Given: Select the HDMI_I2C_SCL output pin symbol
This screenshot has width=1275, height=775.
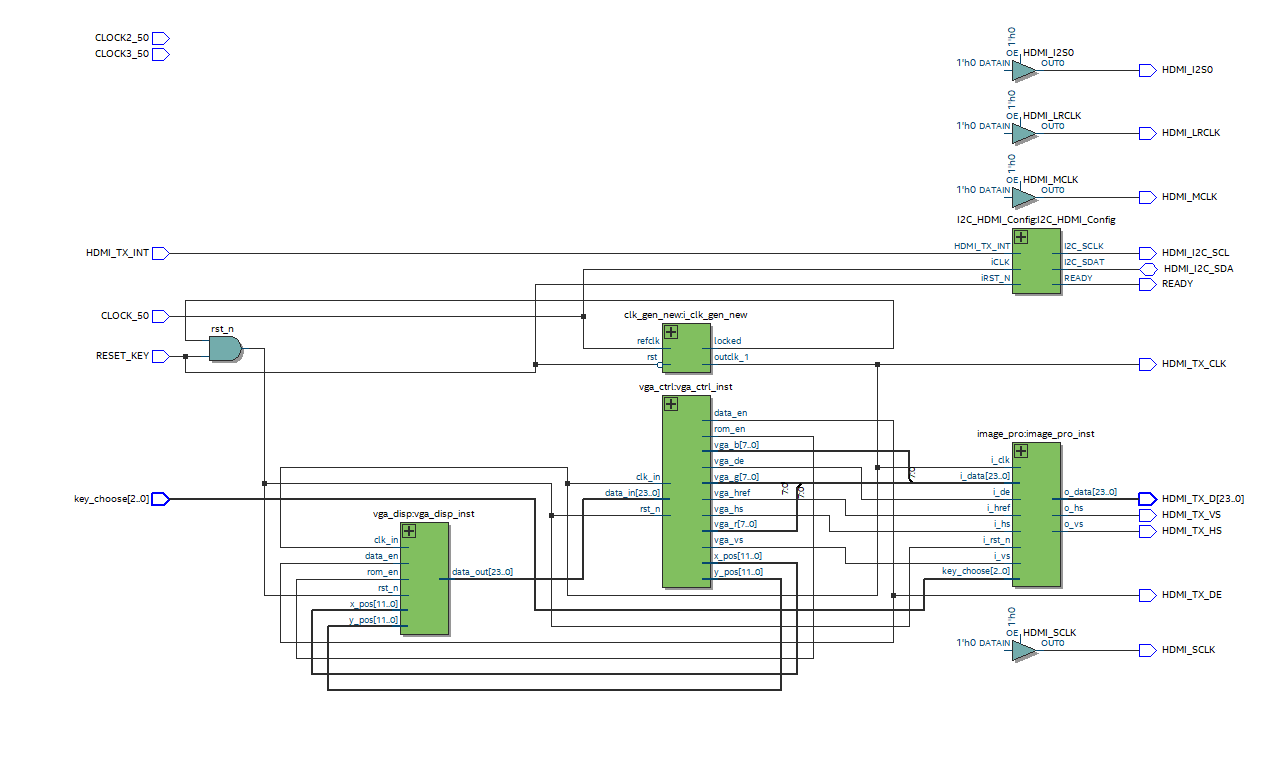Looking at the screenshot, I should (1148, 253).
